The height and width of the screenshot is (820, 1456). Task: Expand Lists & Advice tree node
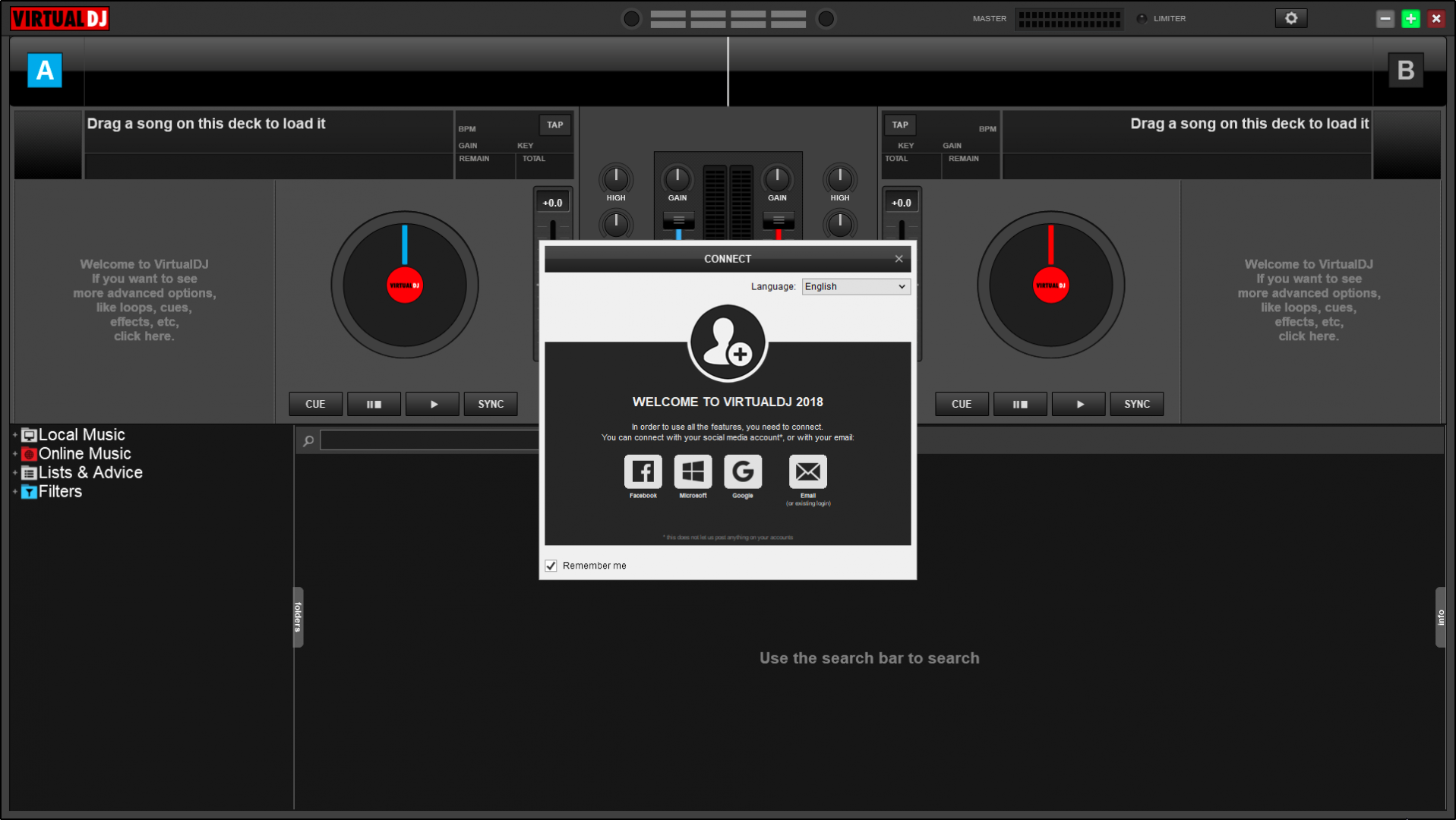click(15, 473)
